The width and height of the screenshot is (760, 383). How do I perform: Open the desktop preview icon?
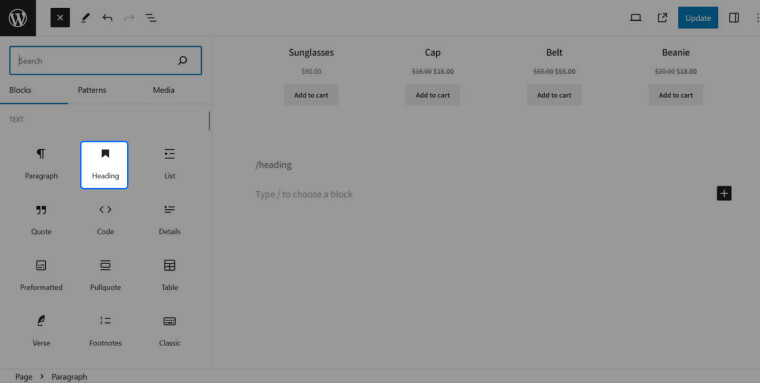(635, 18)
